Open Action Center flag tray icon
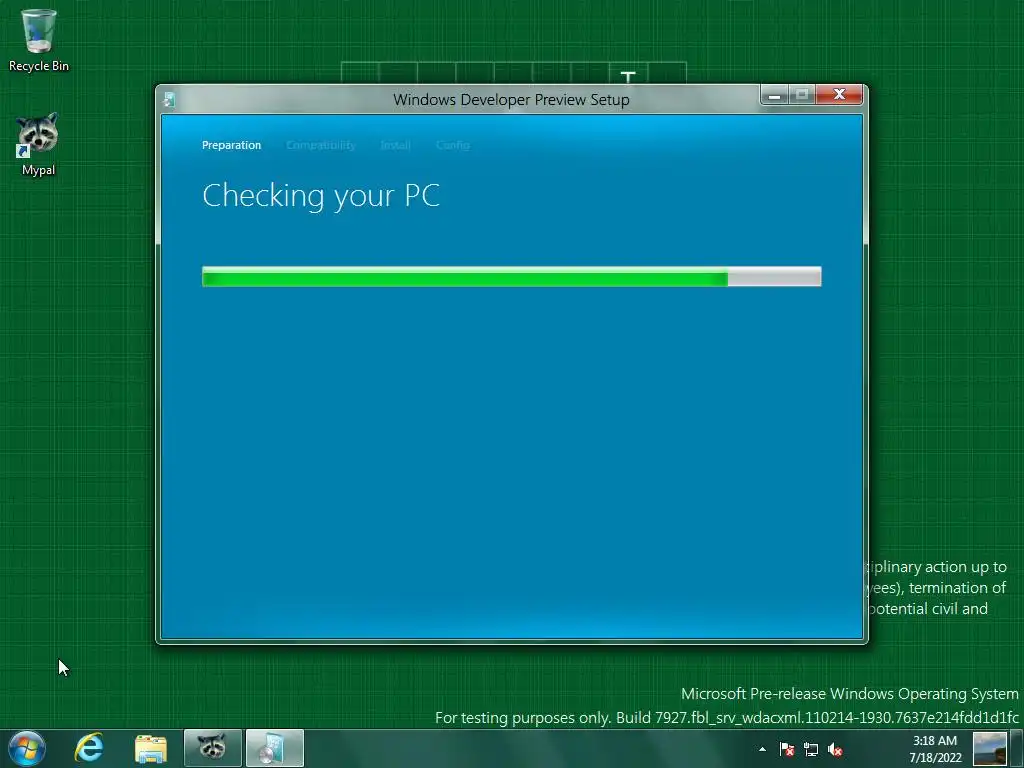The height and width of the screenshot is (768, 1024). (x=787, y=749)
